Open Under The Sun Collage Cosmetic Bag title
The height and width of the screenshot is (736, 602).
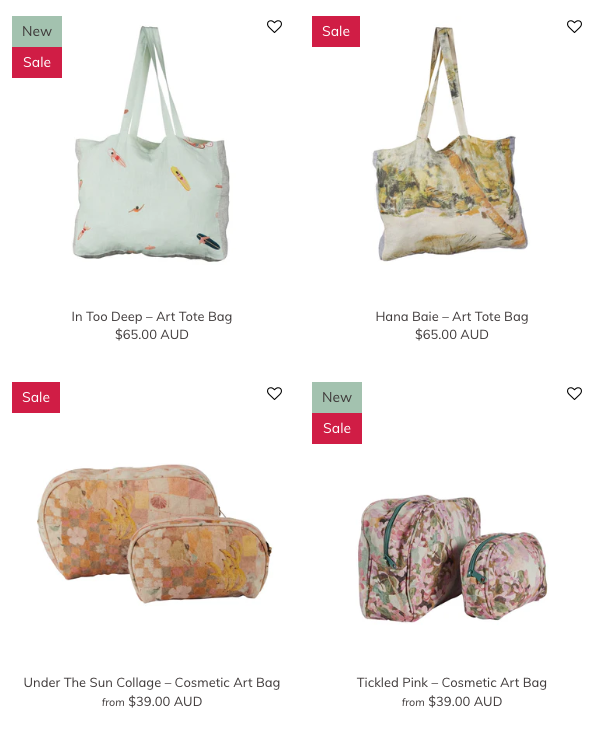click(152, 682)
